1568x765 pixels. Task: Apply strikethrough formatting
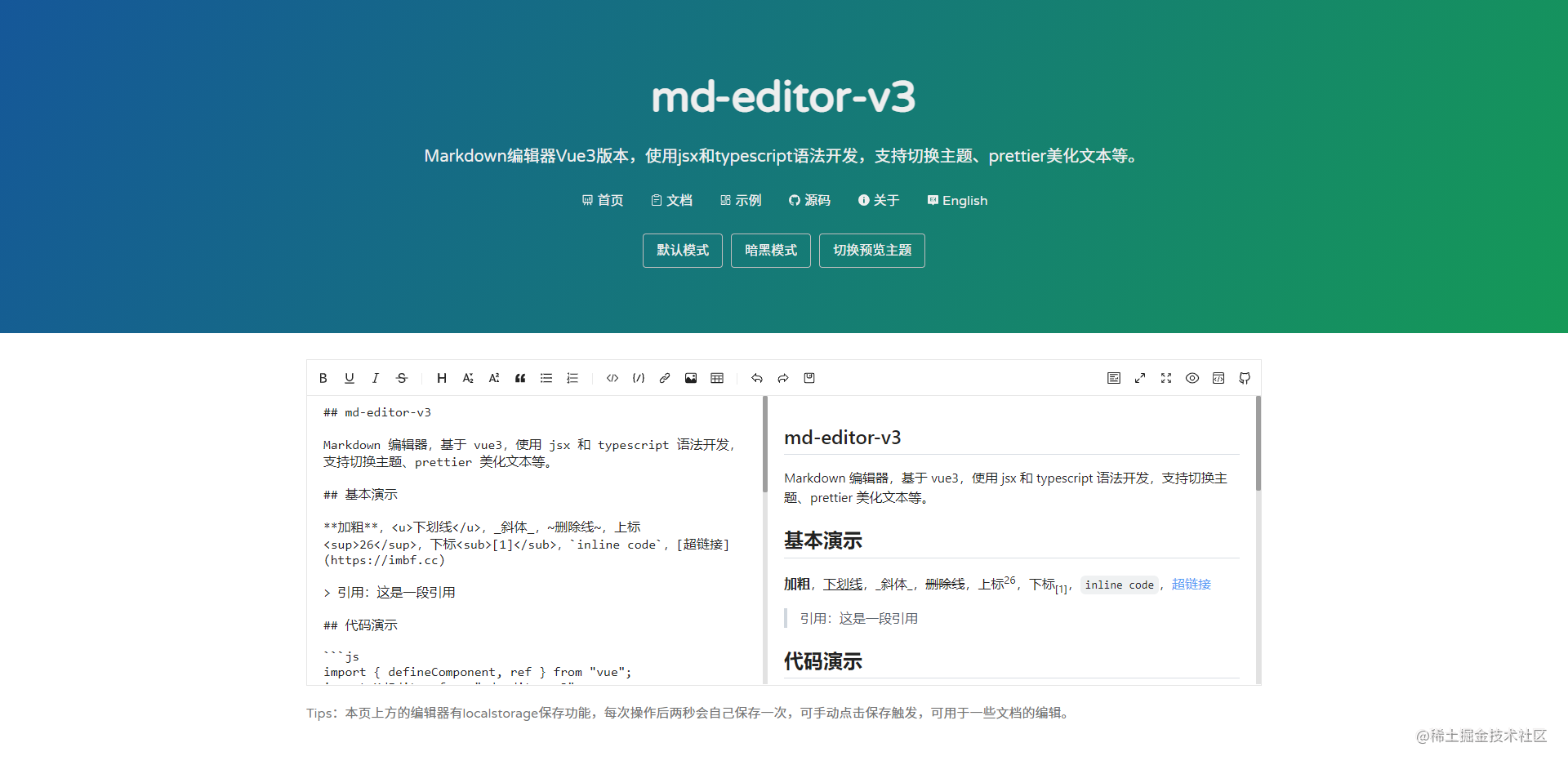pyautogui.click(x=401, y=378)
